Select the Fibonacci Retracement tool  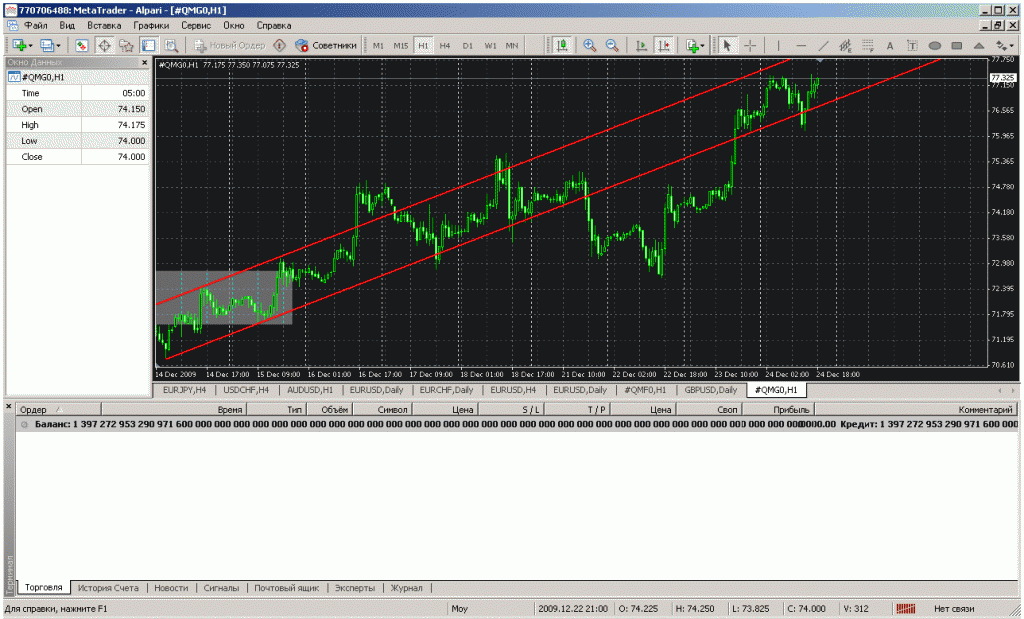[868, 45]
